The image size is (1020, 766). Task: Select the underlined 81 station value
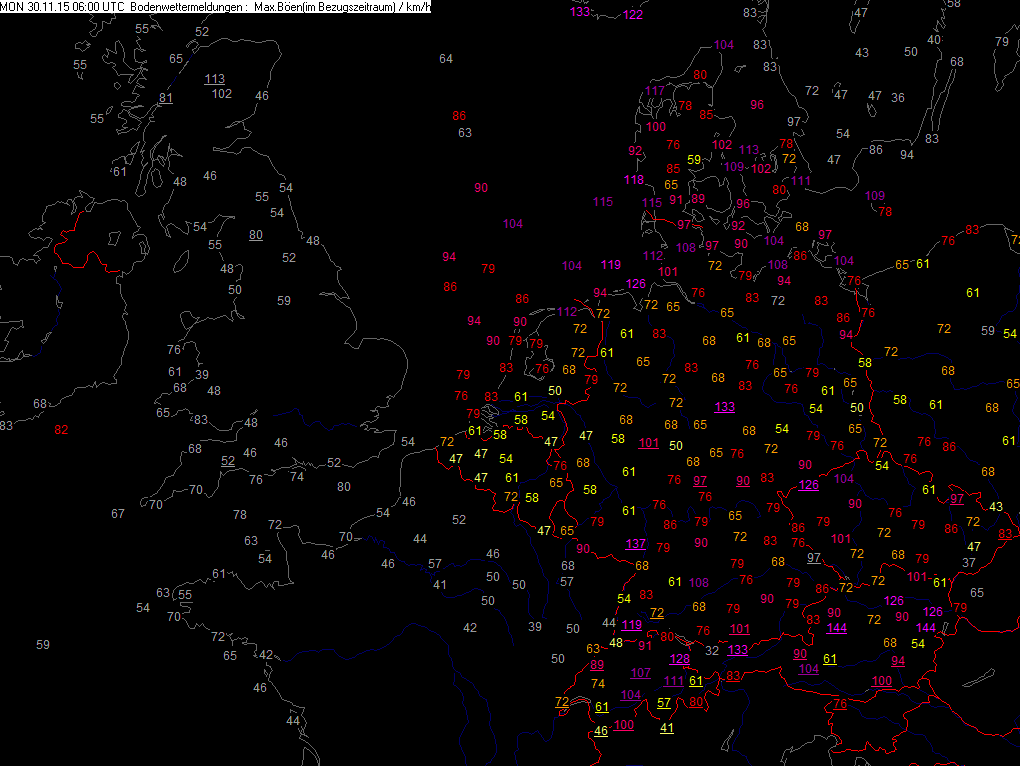pos(166,97)
